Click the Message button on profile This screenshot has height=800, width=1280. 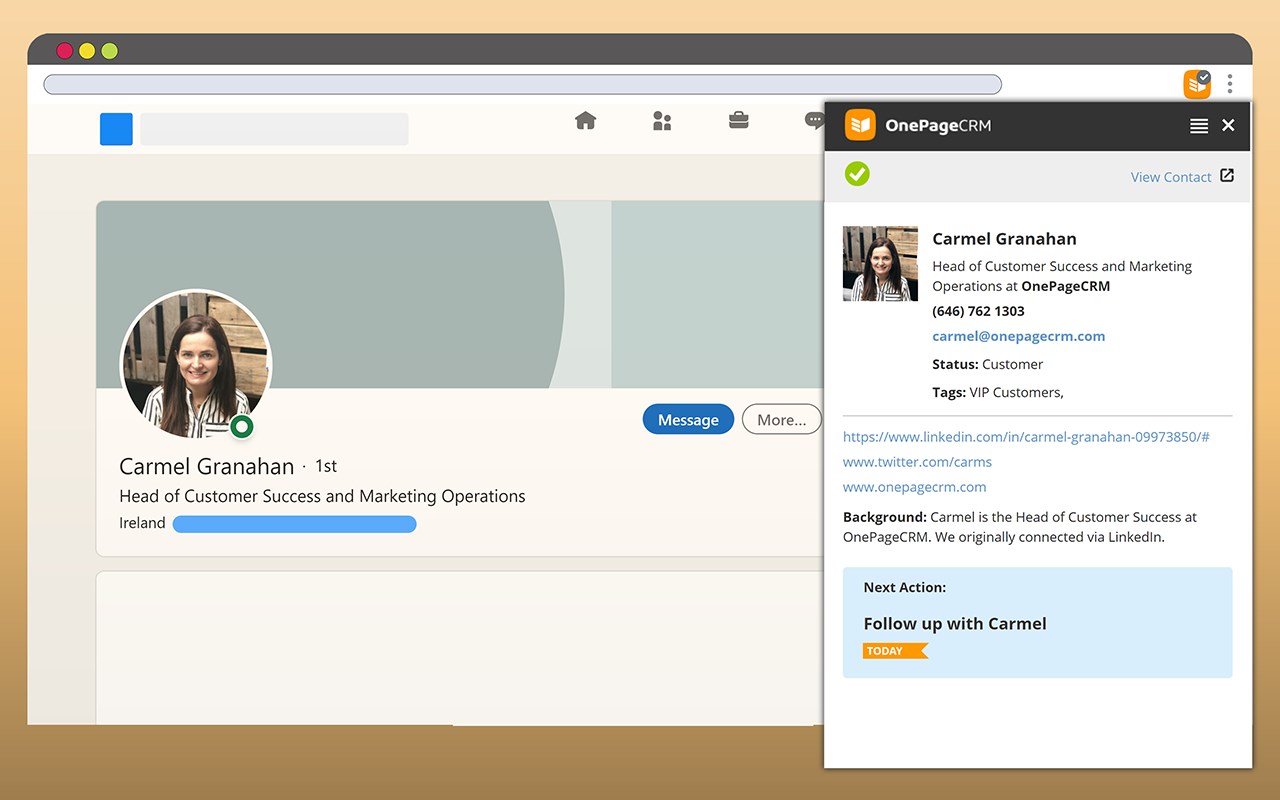coord(688,420)
